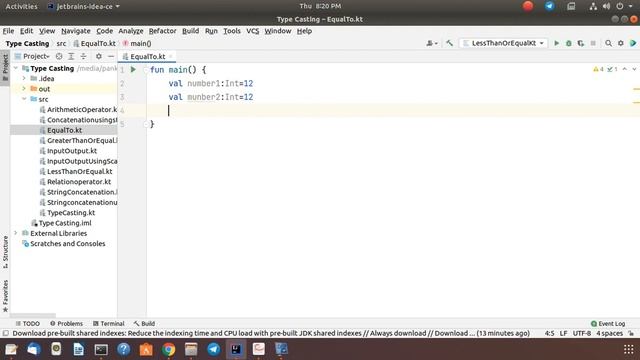This screenshot has height=360, width=640.
Task: Click the Stop process icon
Action: pos(593,43)
